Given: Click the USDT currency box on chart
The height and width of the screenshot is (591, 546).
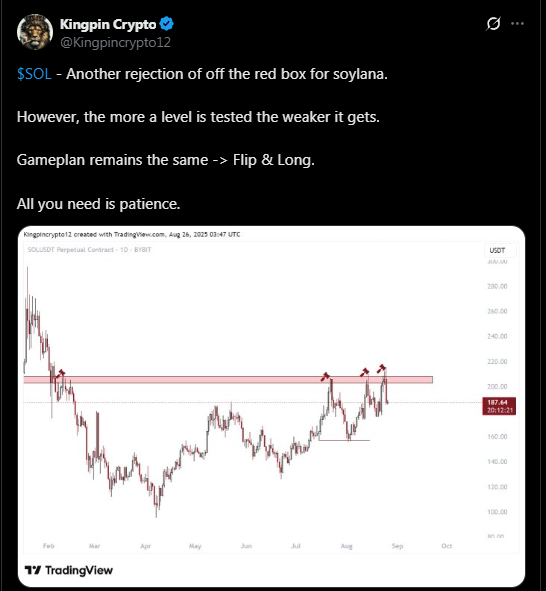Looking at the screenshot, I should pyautogui.click(x=497, y=250).
